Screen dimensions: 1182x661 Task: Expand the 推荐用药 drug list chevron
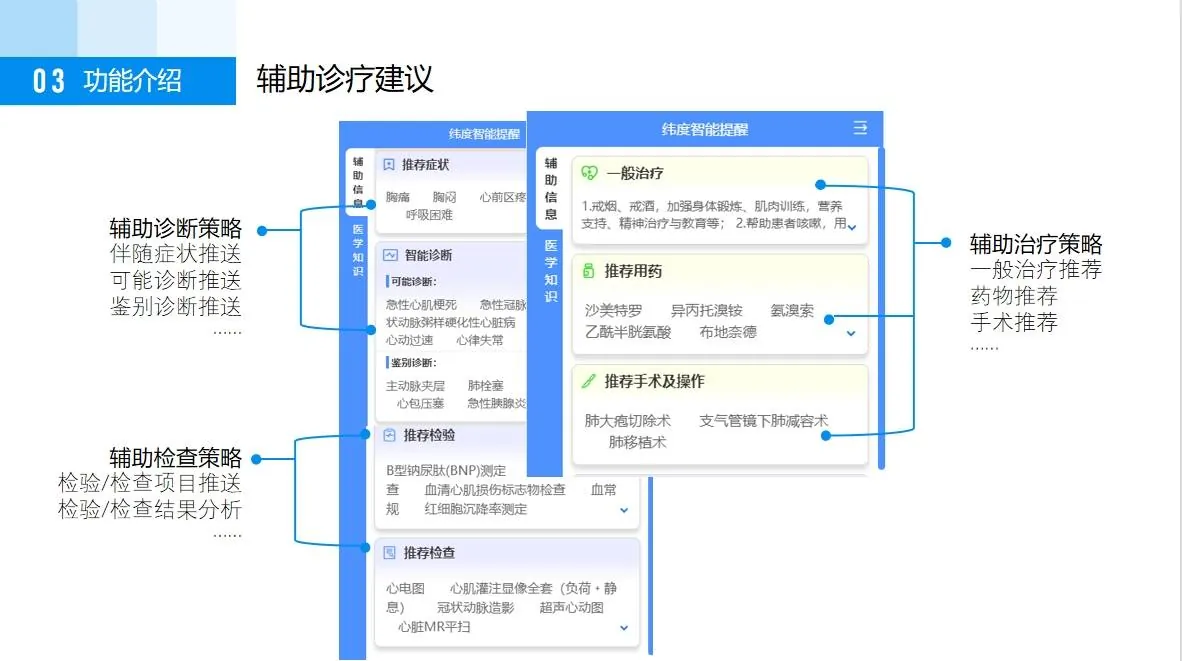[x=851, y=333]
